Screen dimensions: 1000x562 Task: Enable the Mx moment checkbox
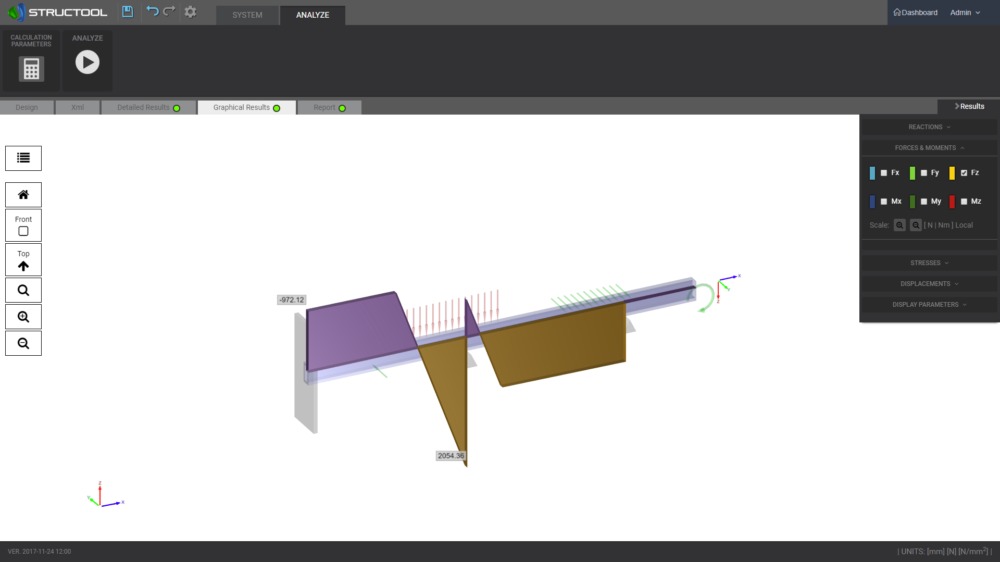coord(884,202)
